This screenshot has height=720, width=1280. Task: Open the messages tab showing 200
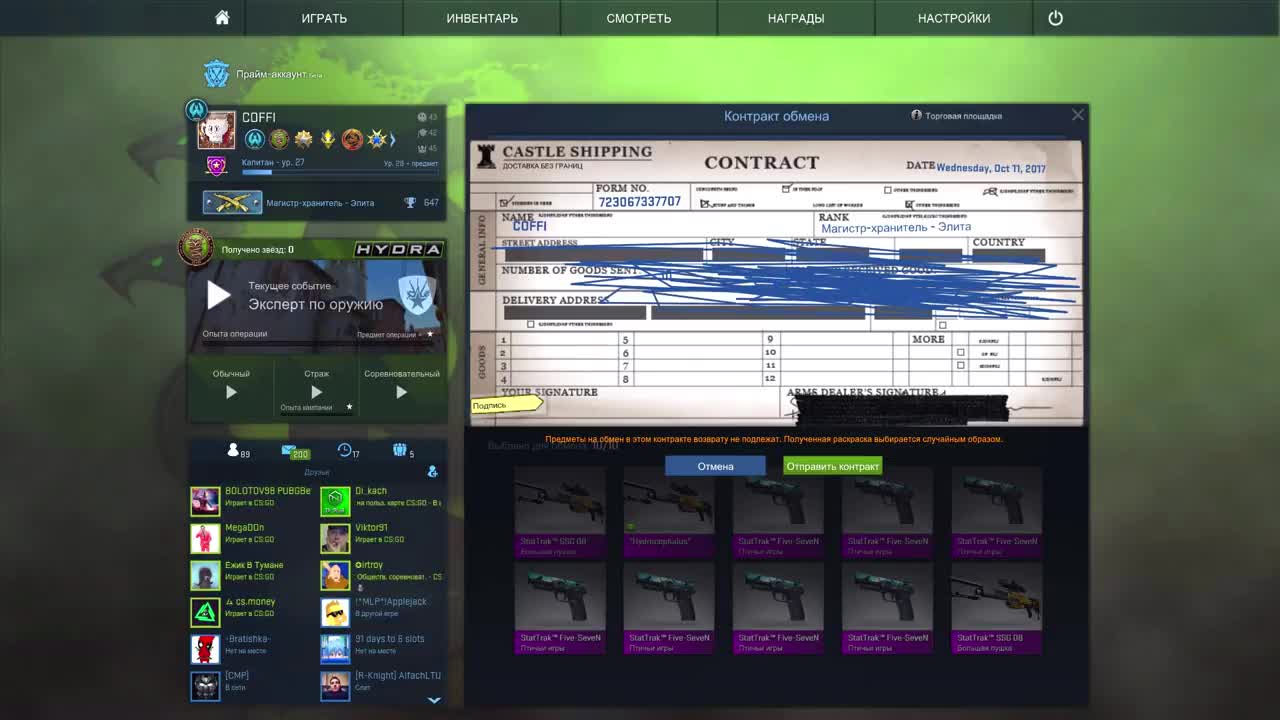pyautogui.click(x=294, y=452)
